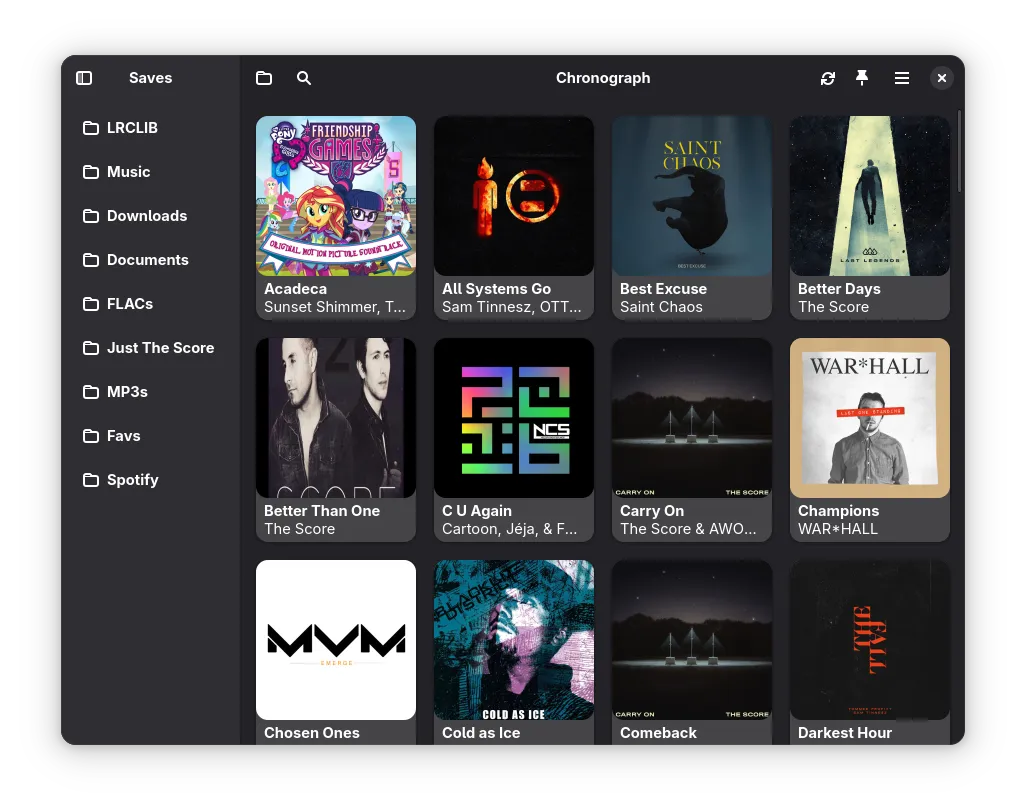Select the Music folder in sidebar
The height and width of the screenshot is (812, 1026).
tap(128, 172)
